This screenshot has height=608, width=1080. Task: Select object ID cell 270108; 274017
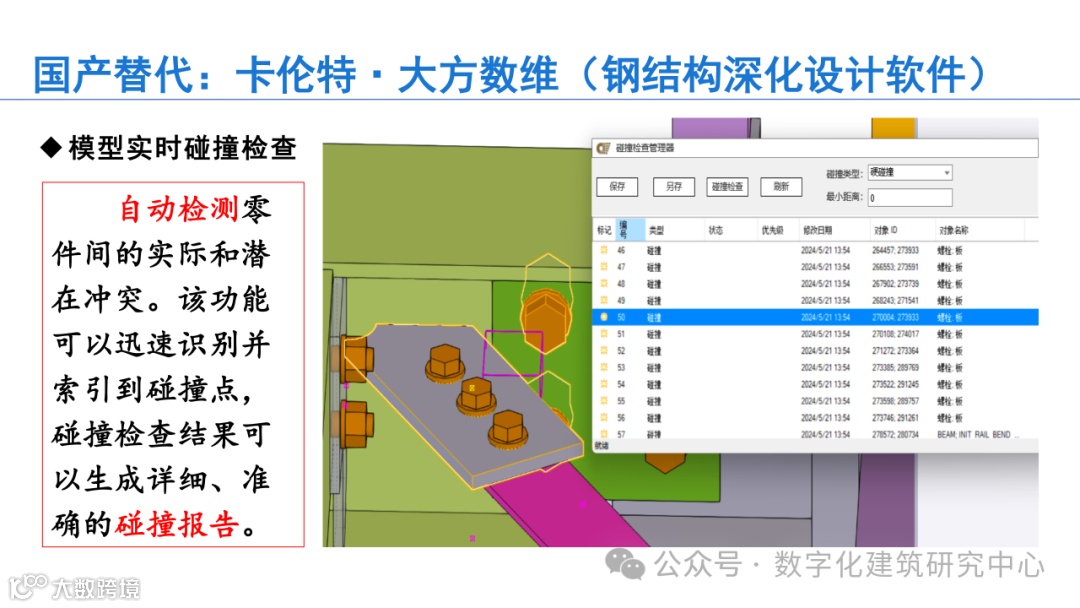pos(895,334)
